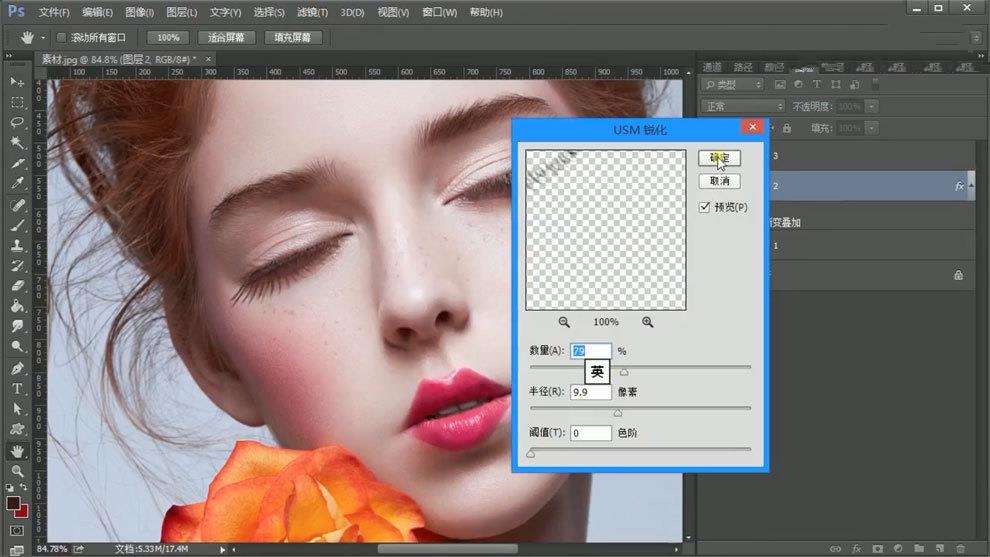The width and height of the screenshot is (990, 557).
Task: Click the 阈值(T) threshold input field
Action: click(590, 433)
